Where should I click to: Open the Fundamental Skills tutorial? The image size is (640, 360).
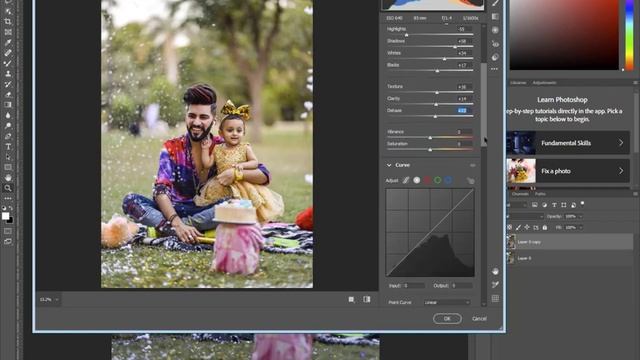click(568, 143)
